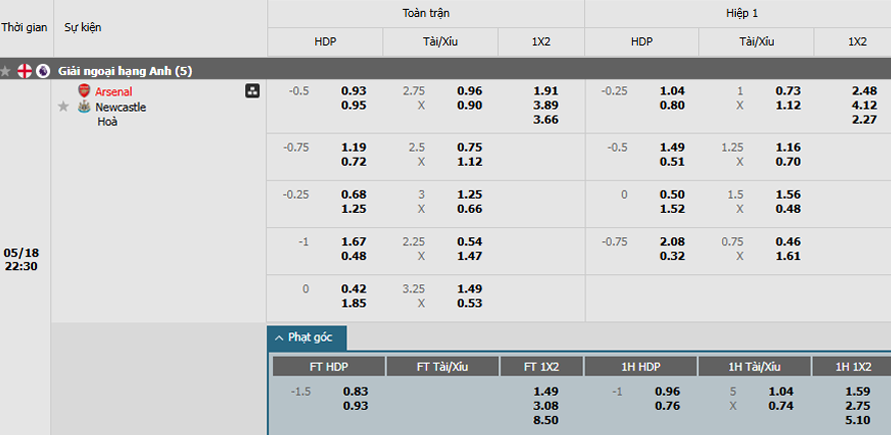The image size is (891, 435).
Task: Open the Phạt góc tab
Action: coord(307,338)
